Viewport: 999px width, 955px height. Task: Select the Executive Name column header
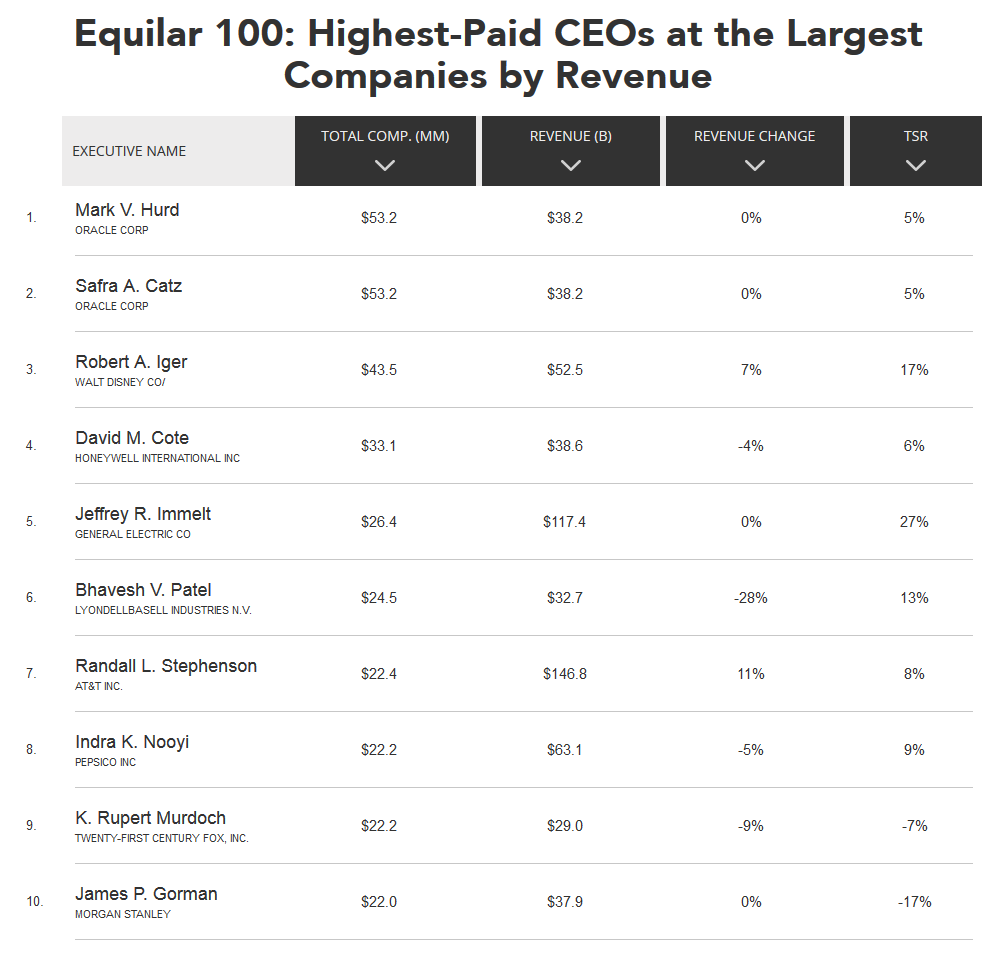click(x=129, y=151)
